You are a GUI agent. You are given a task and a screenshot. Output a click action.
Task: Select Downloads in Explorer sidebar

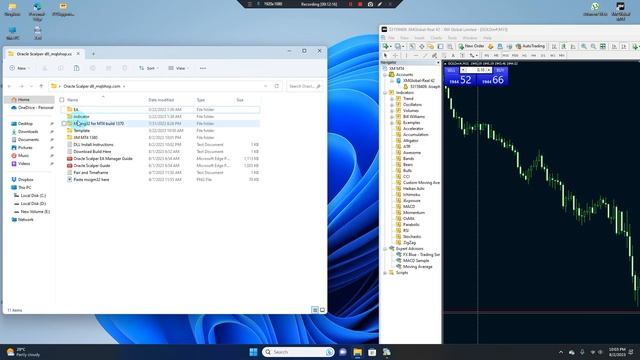pyautogui.click(x=28, y=131)
